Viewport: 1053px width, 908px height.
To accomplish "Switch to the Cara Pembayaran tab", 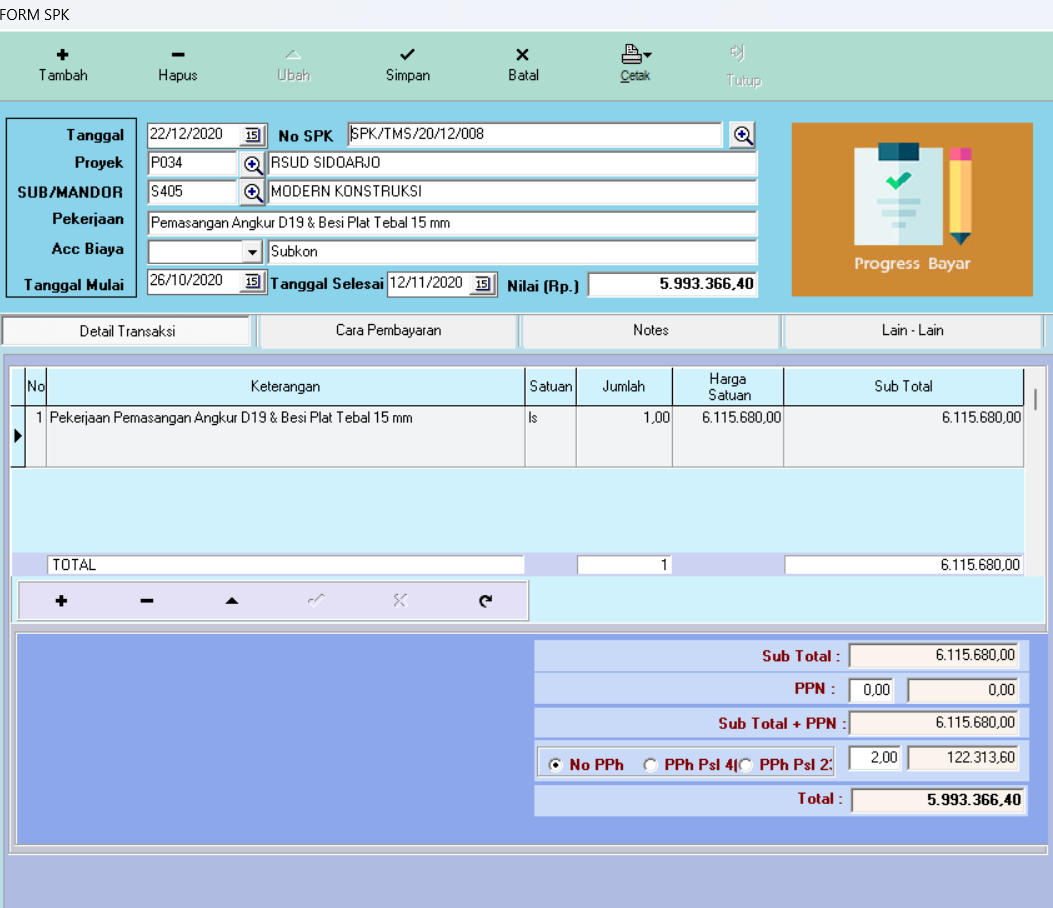I will (388, 330).
